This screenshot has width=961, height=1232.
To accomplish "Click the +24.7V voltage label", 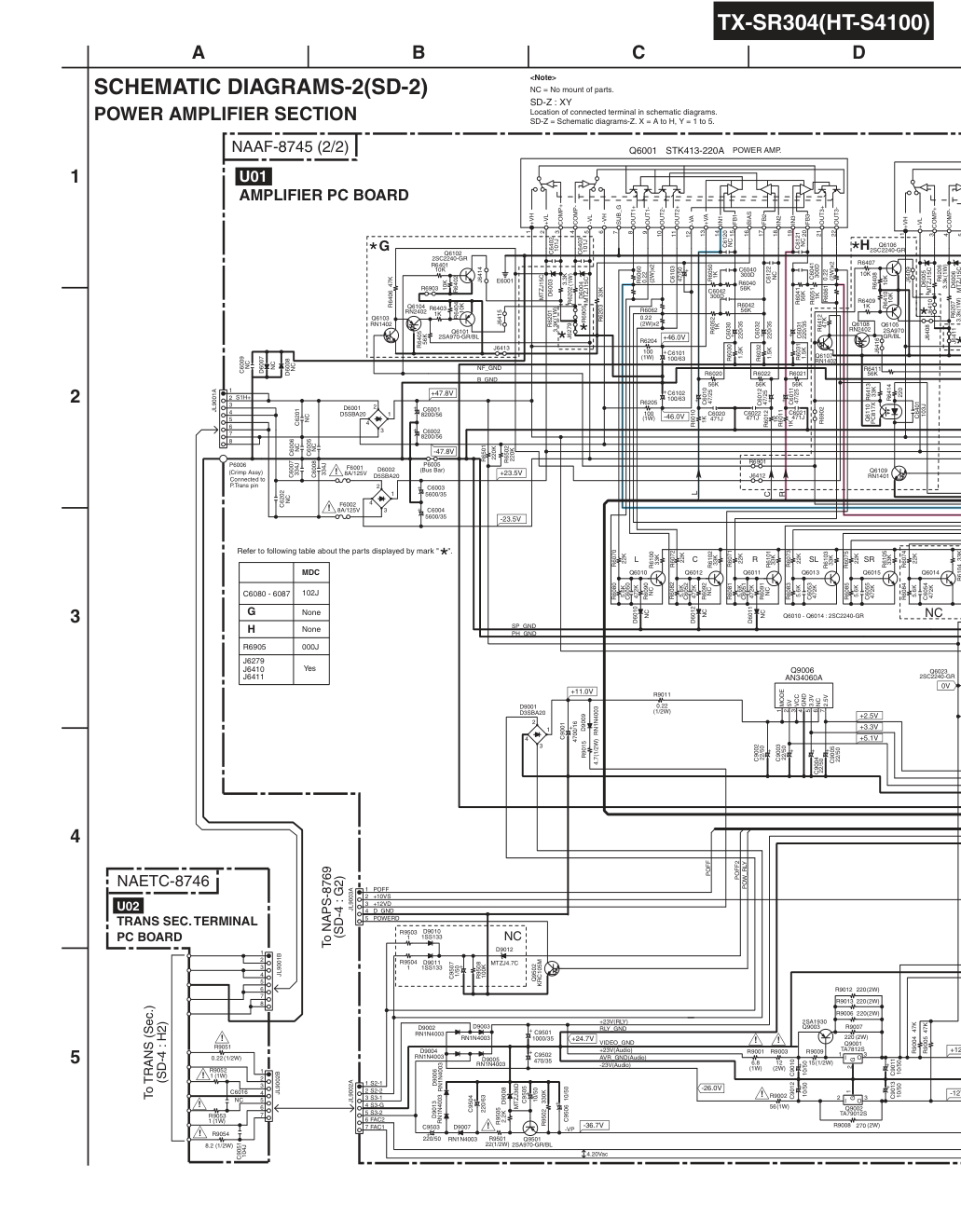I will [583, 1038].
